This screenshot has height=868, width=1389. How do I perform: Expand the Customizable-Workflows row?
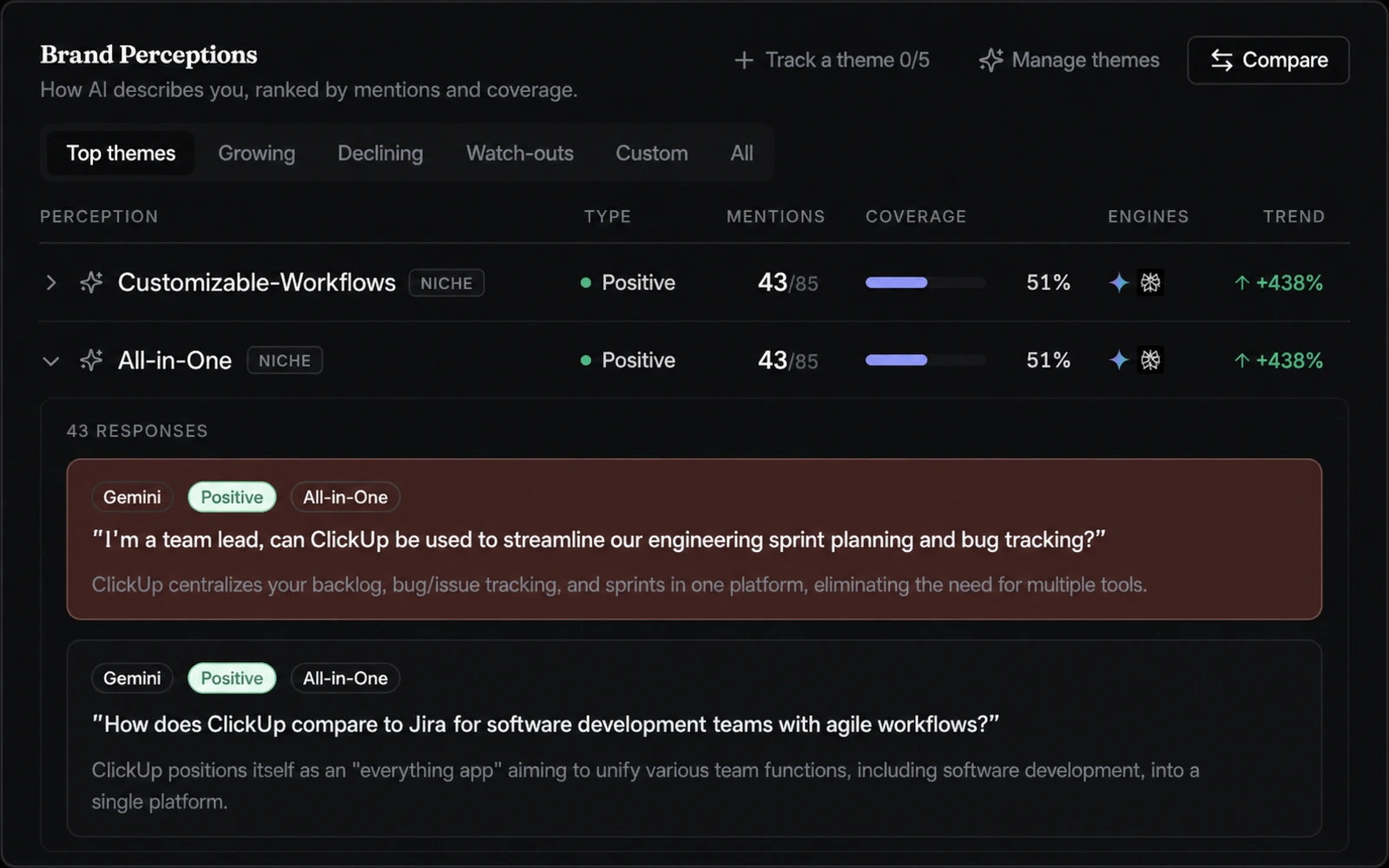pos(51,283)
